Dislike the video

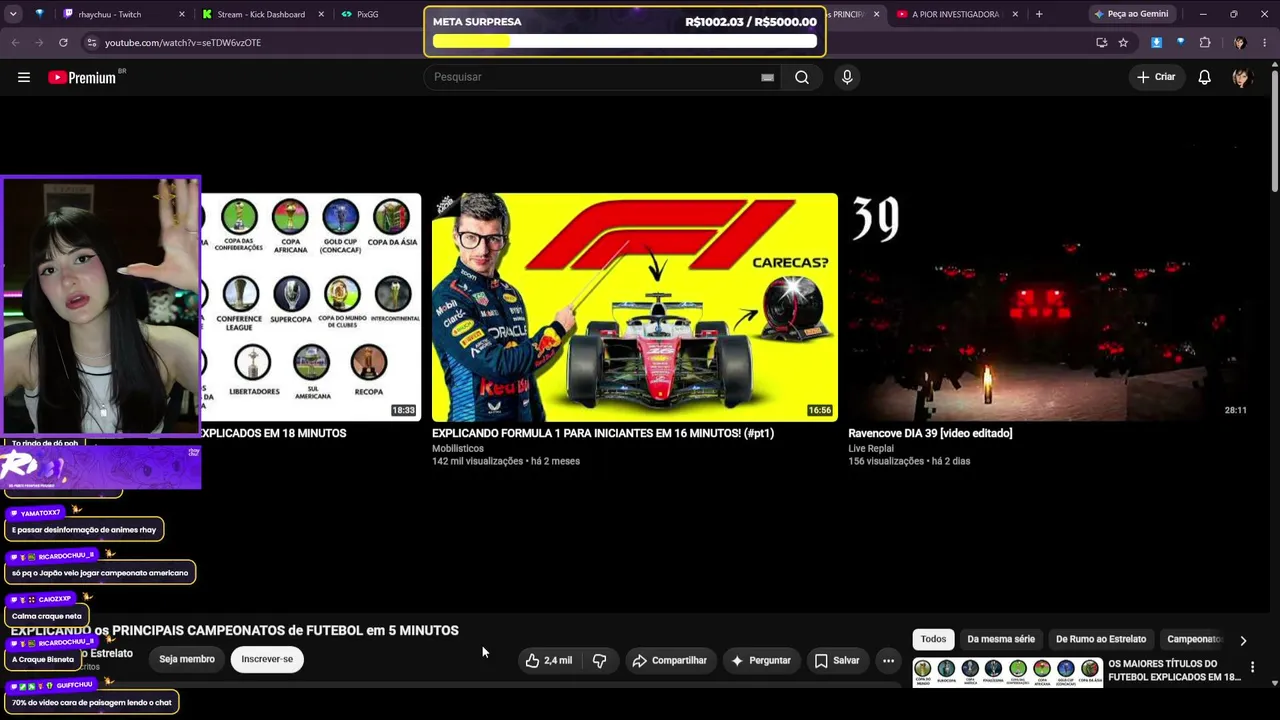click(599, 660)
